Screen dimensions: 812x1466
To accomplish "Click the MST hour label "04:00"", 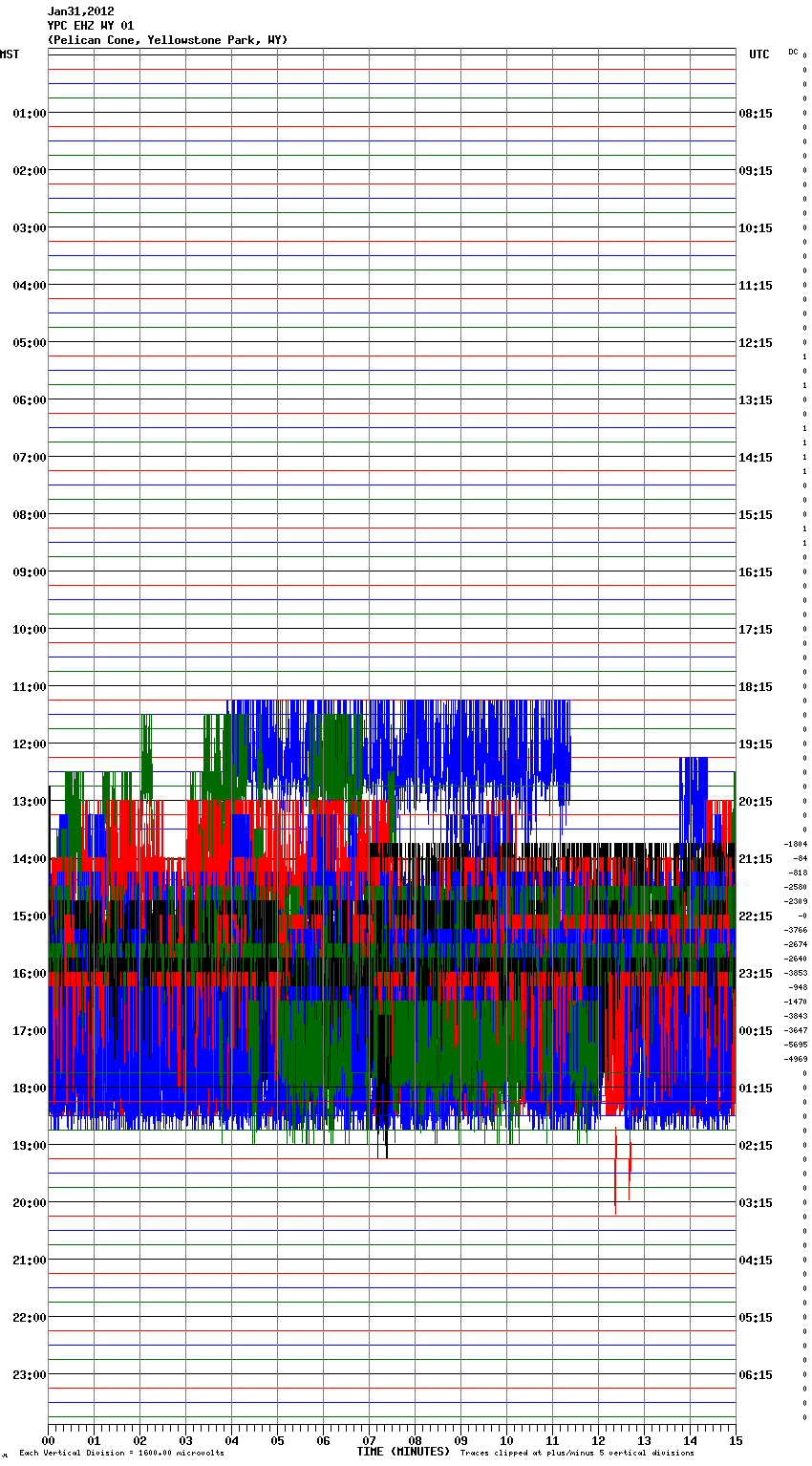I will pos(30,286).
